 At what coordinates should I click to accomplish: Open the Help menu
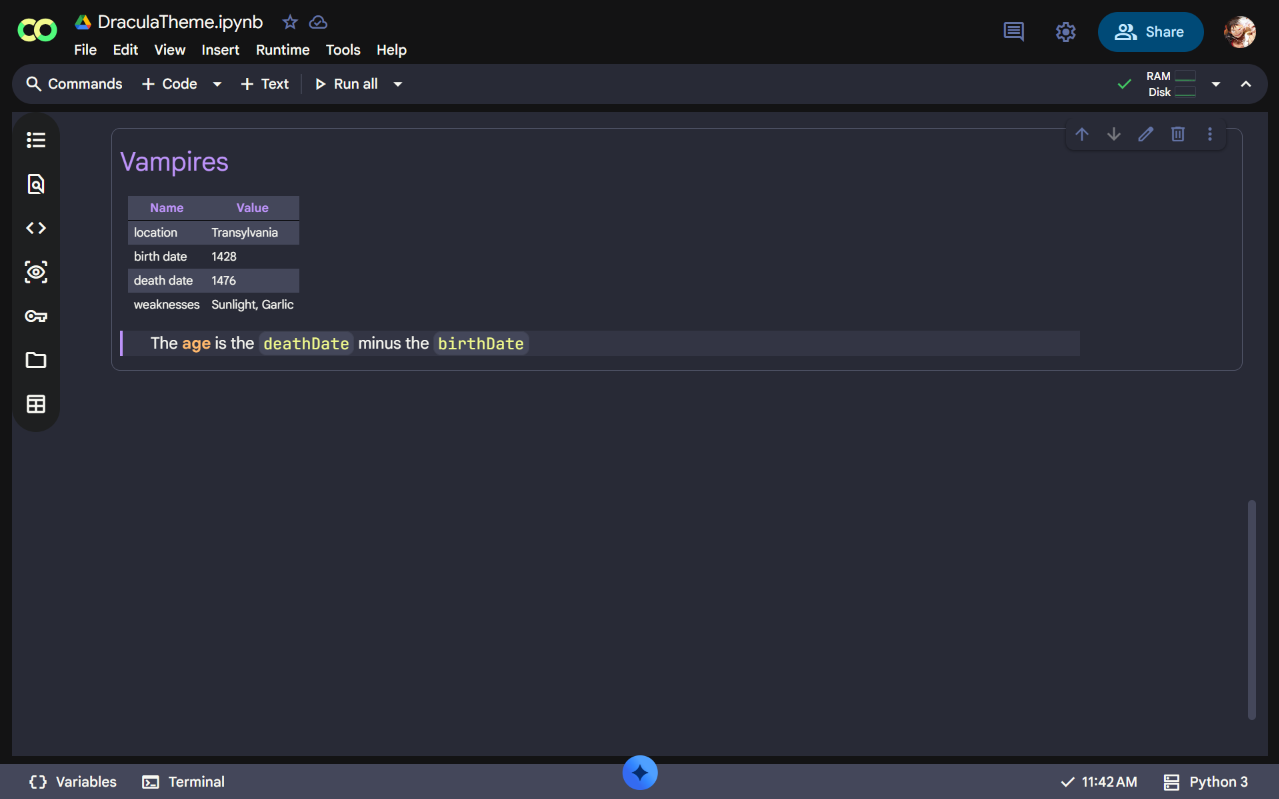pyautogui.click(x=392, y=50)
